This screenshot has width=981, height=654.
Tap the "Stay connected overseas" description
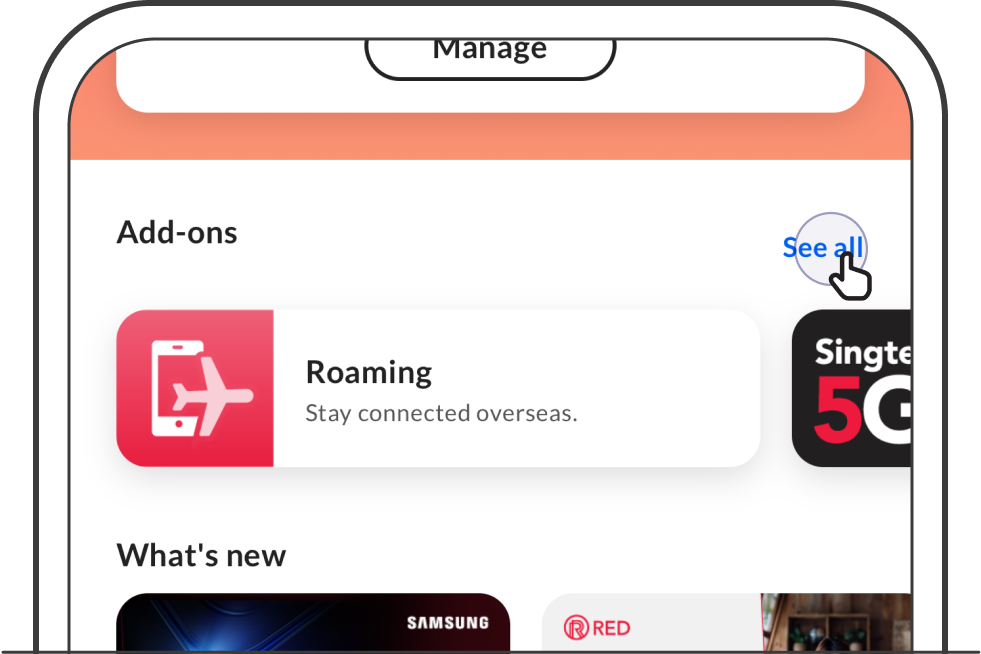pyautogui.click(x=441, y=413)
